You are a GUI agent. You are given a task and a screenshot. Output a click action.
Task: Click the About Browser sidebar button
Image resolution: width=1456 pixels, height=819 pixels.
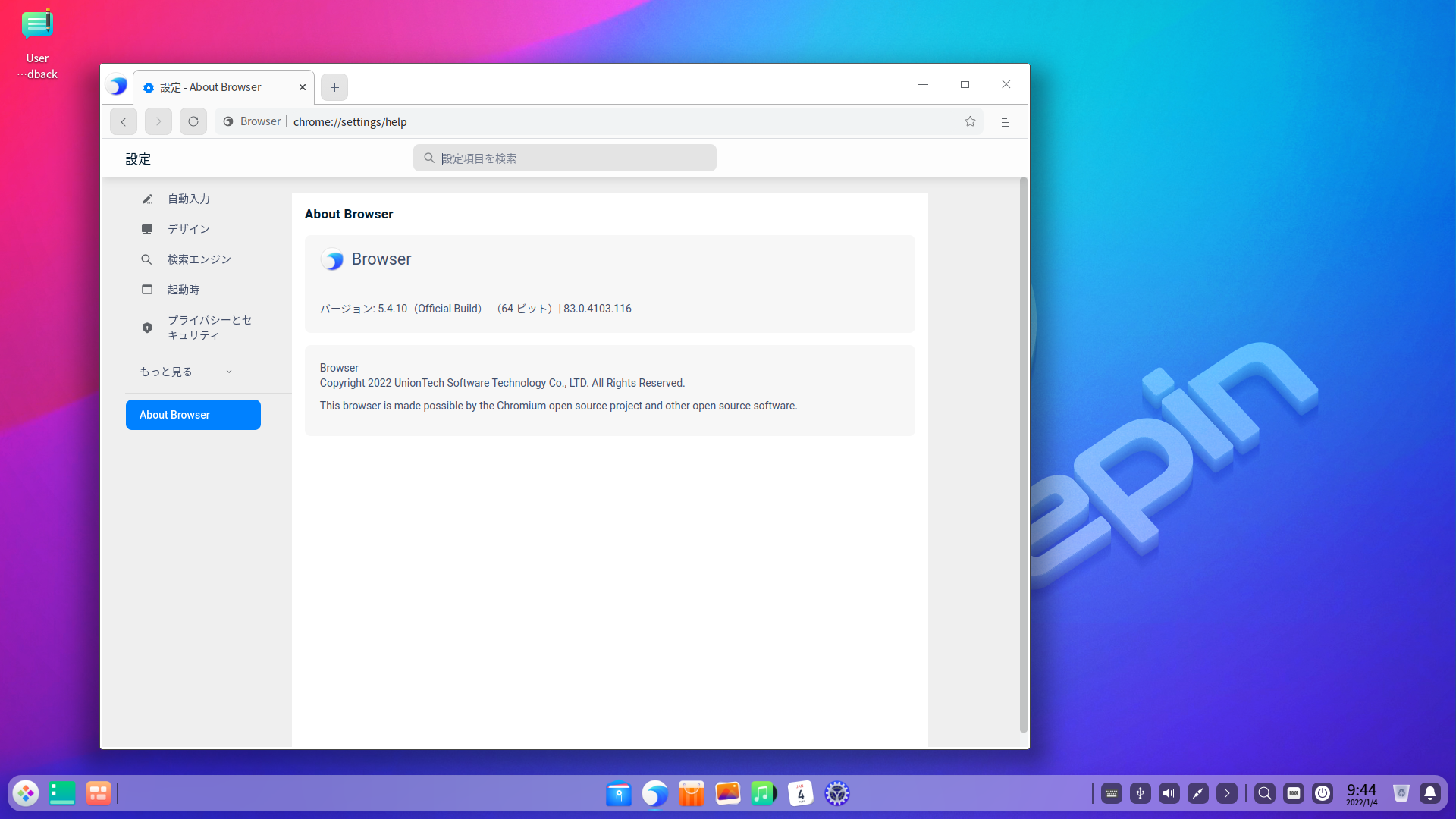tap(193, 415)
